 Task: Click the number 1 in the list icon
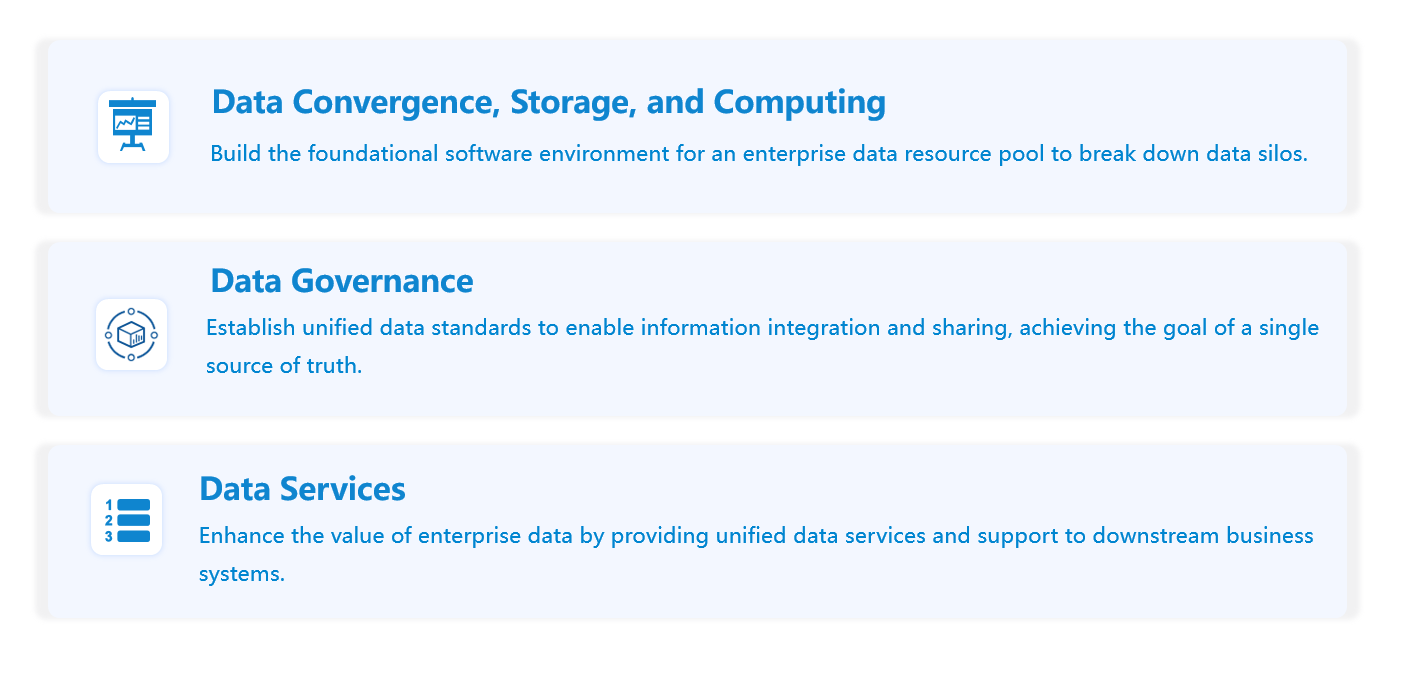point(109,505)
